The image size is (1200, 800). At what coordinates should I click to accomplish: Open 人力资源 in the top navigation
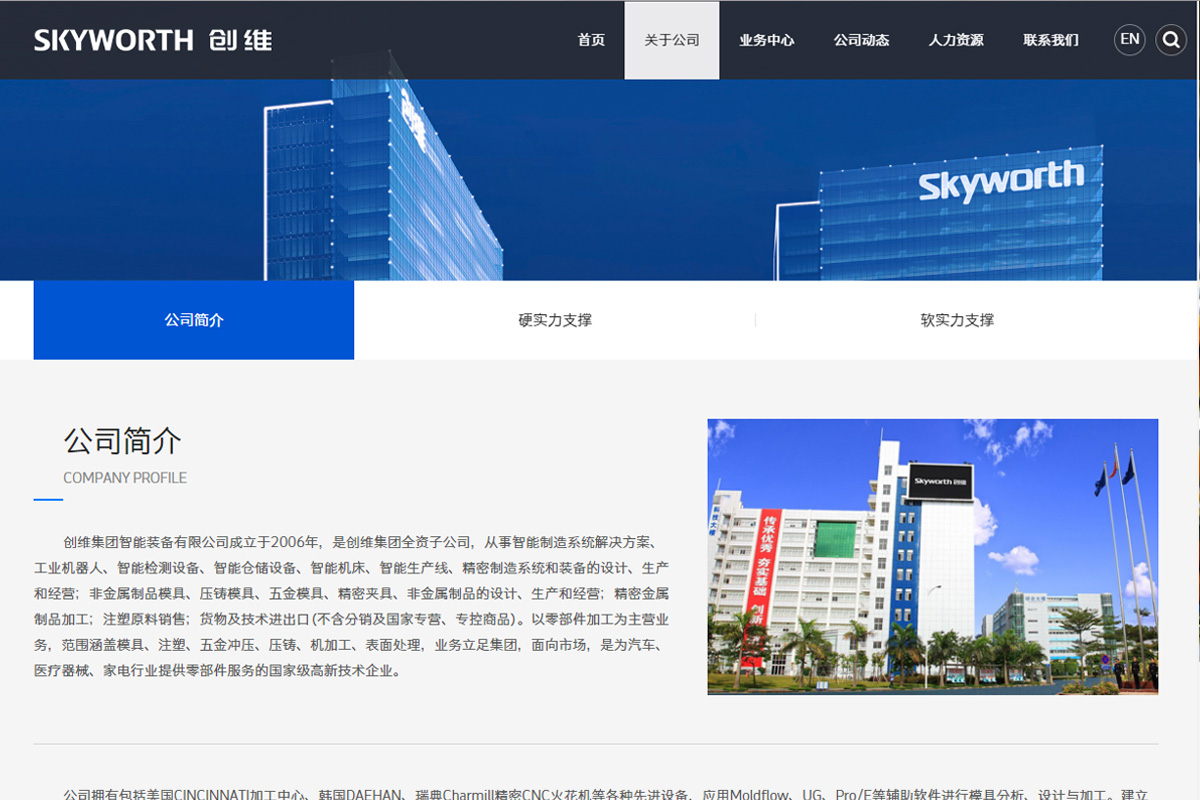coord(956,40)
